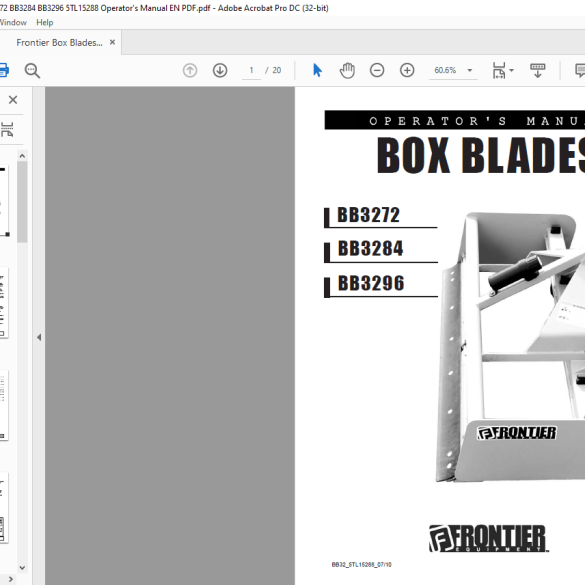Open the Comment tool icon
Image resolution: width=585 pixels, height=585 pixels.
click(x=580, y=70)
